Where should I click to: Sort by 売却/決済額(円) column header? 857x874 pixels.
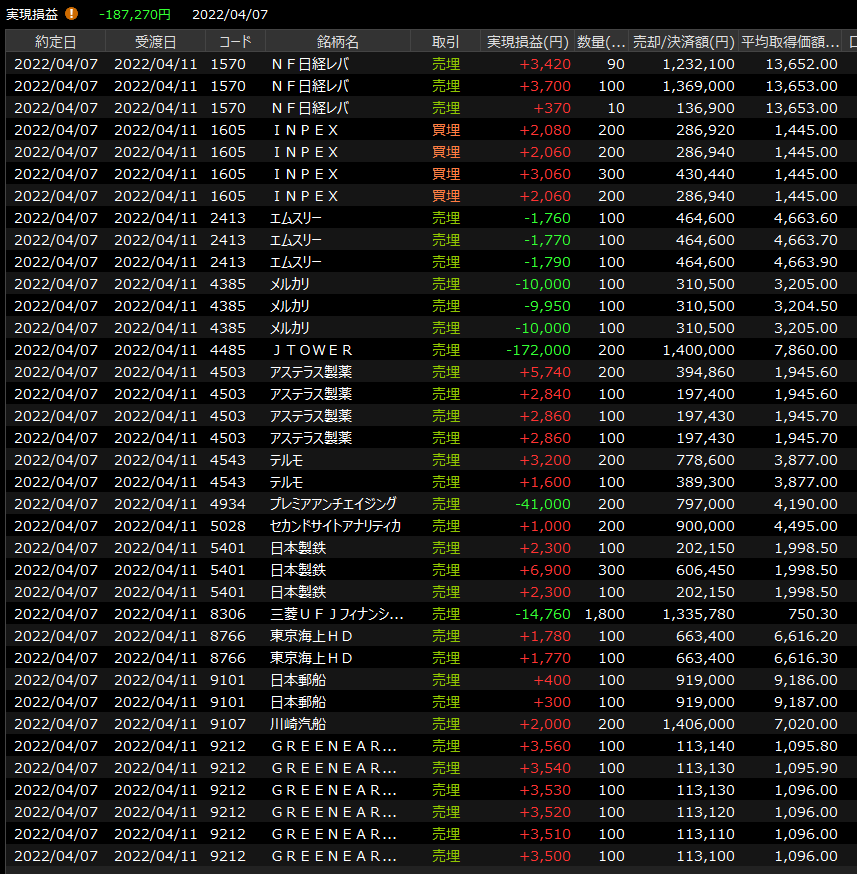tap(684, 41)
